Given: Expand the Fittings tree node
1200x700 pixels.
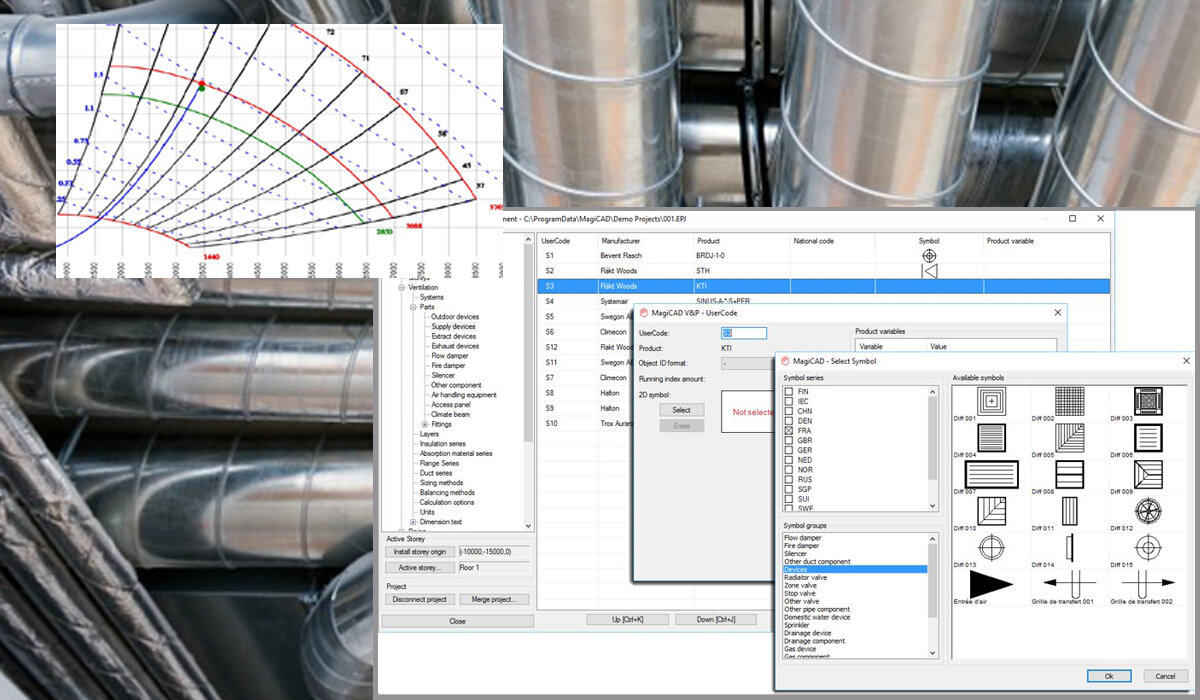Looking at the screenshot, I should (x=426, y=424).
